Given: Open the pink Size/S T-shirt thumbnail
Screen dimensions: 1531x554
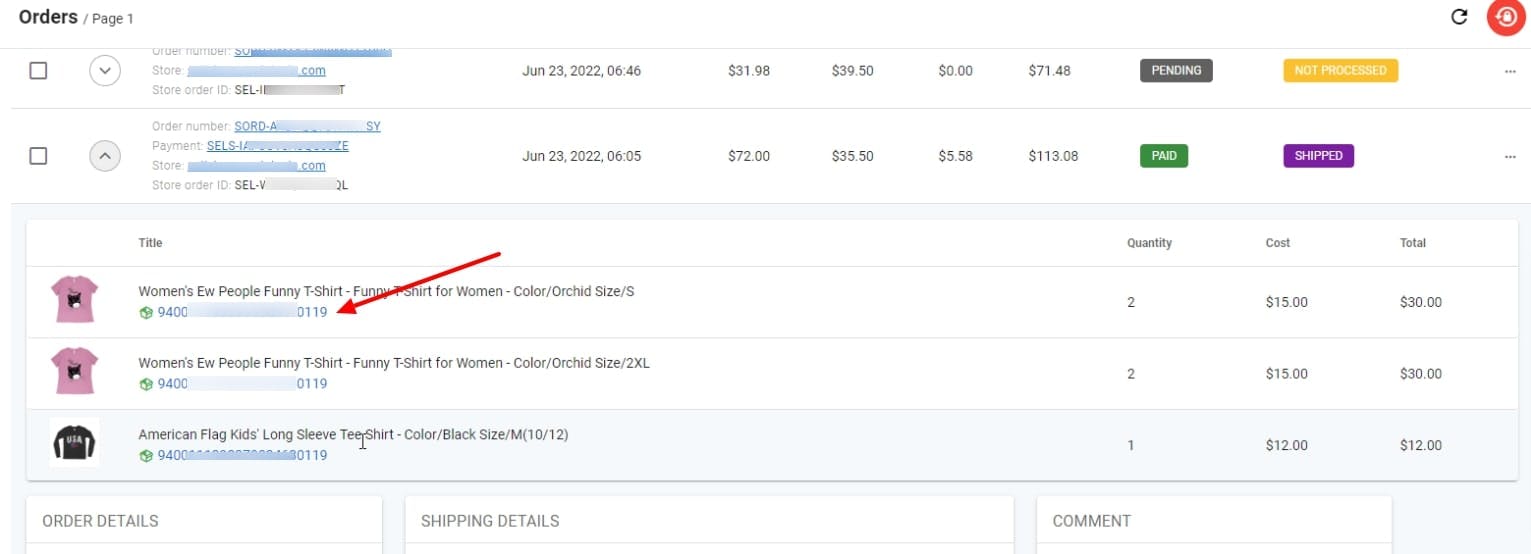Looking at the screenshot, I should coord(75,300).
